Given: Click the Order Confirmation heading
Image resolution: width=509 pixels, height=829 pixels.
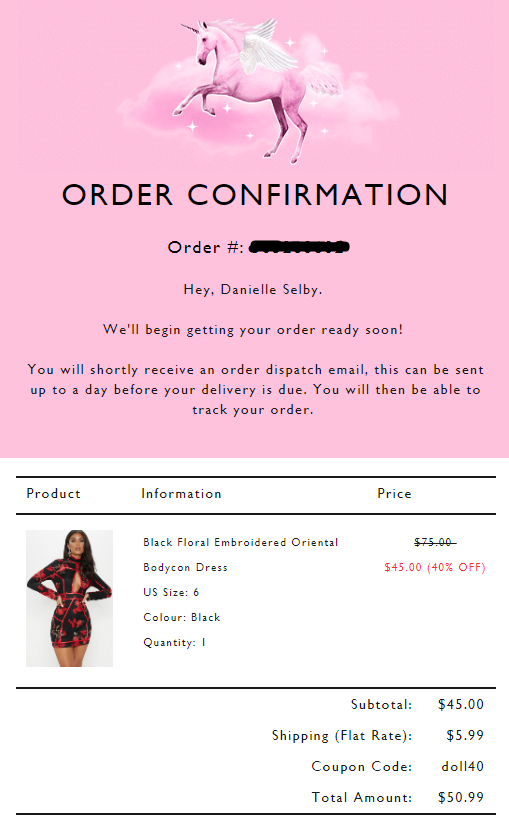Looking at the screenshot, I should point(255,195).
